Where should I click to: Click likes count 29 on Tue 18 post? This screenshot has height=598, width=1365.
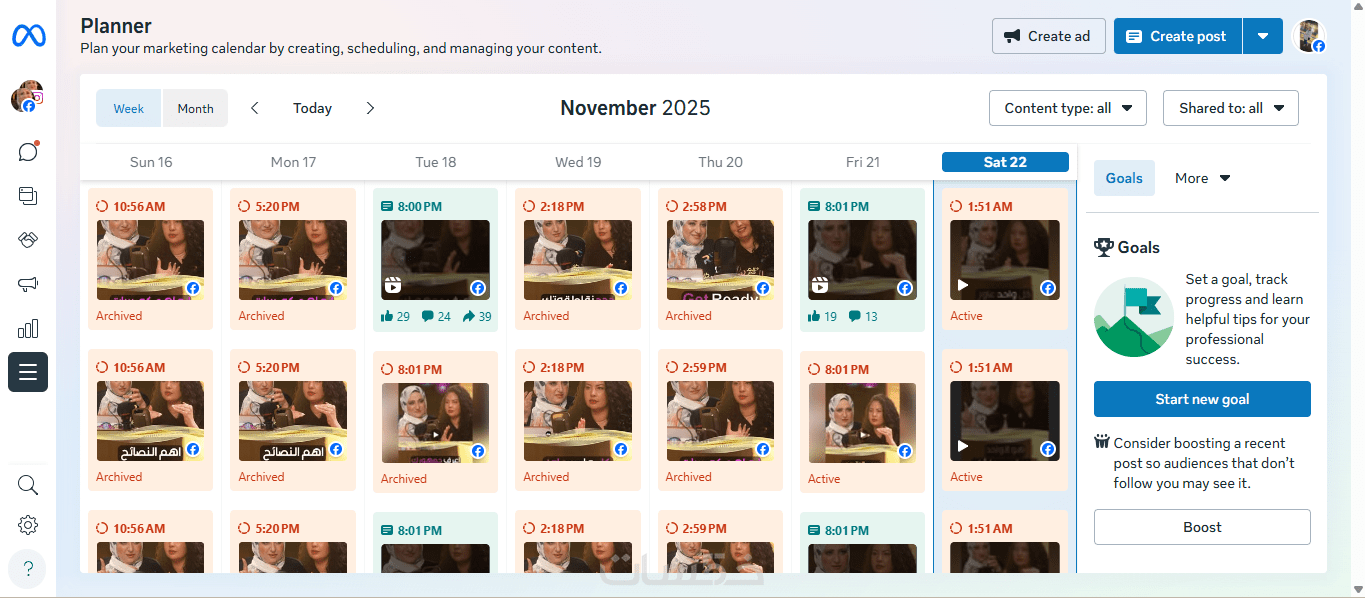[396, 316]
